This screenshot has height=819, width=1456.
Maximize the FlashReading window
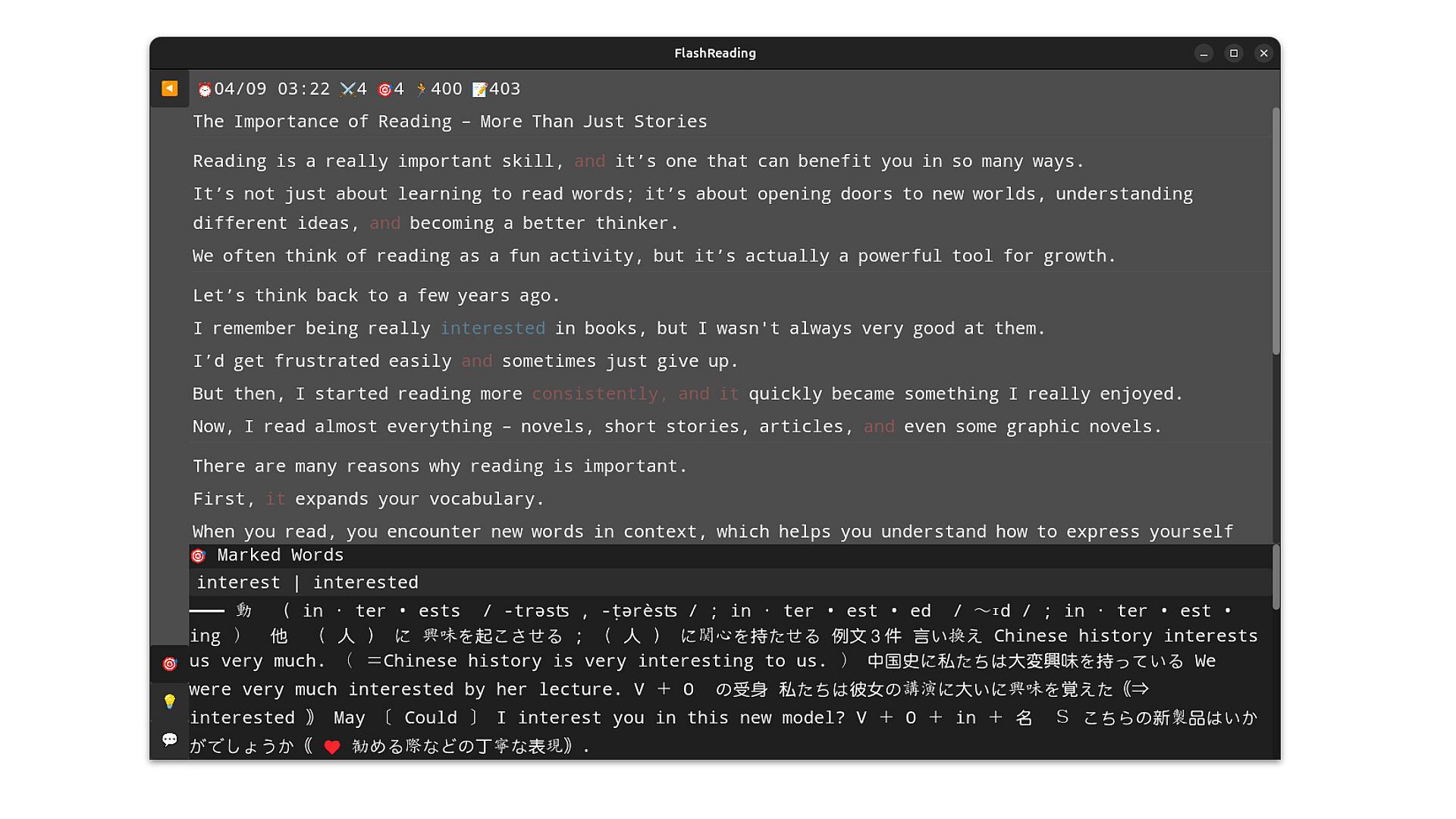click(1234, 53)
